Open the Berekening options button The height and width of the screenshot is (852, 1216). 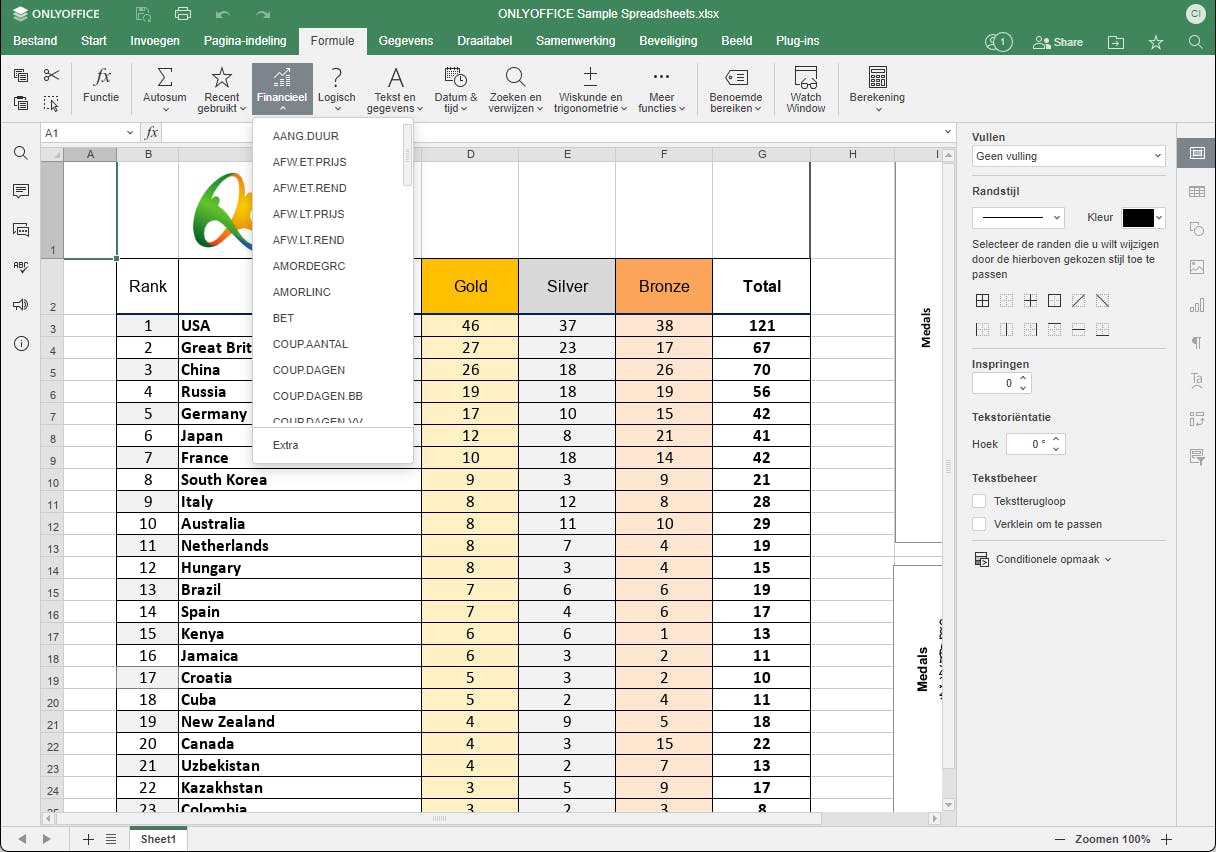(877, 89)
